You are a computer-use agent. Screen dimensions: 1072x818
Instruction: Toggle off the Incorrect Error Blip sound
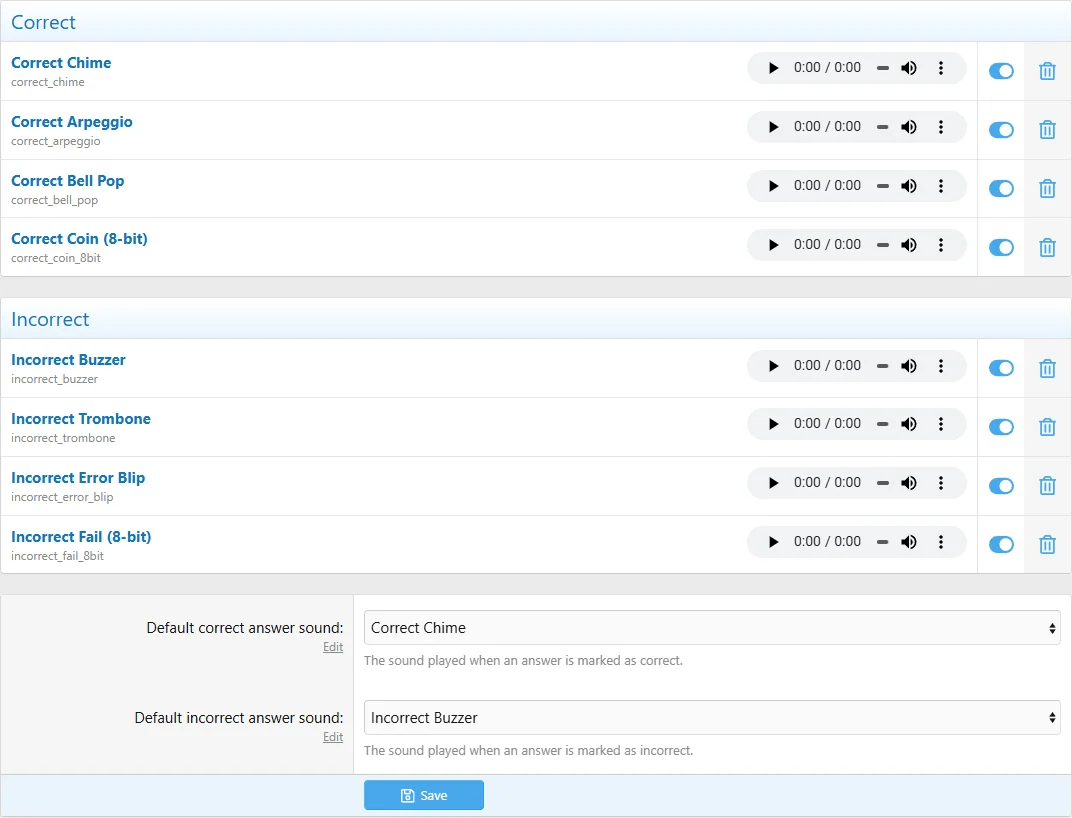(1001, 486)
